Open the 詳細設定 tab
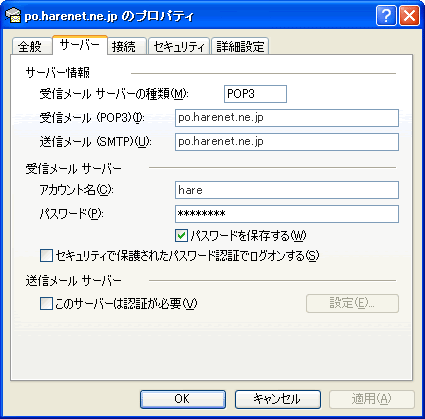 [x=240, y=46]
